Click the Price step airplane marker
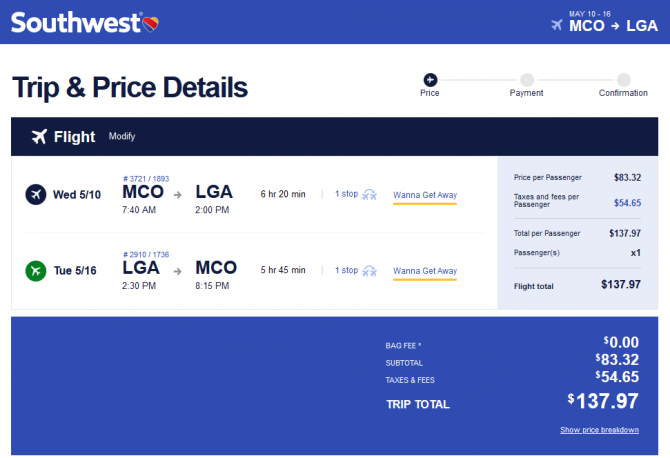Viewport: 670px width, 458px height. click(x=430, y=80)
